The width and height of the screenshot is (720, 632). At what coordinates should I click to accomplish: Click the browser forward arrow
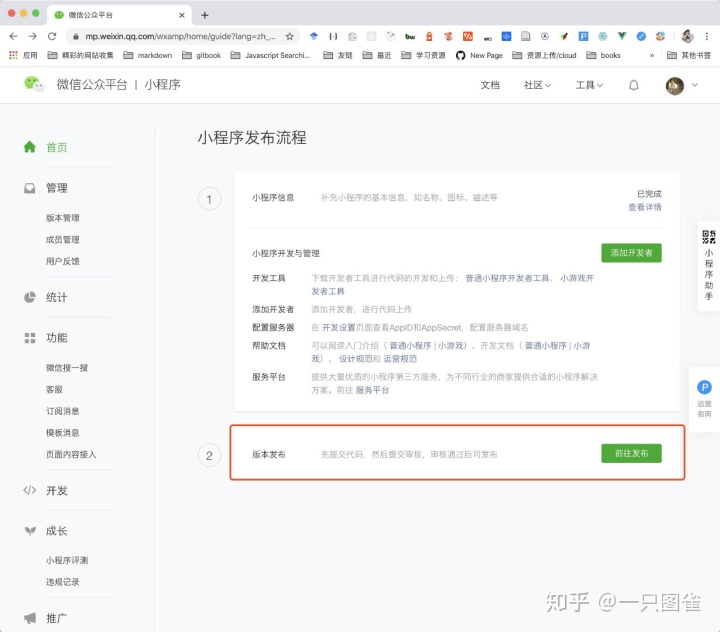click(33, 36)
